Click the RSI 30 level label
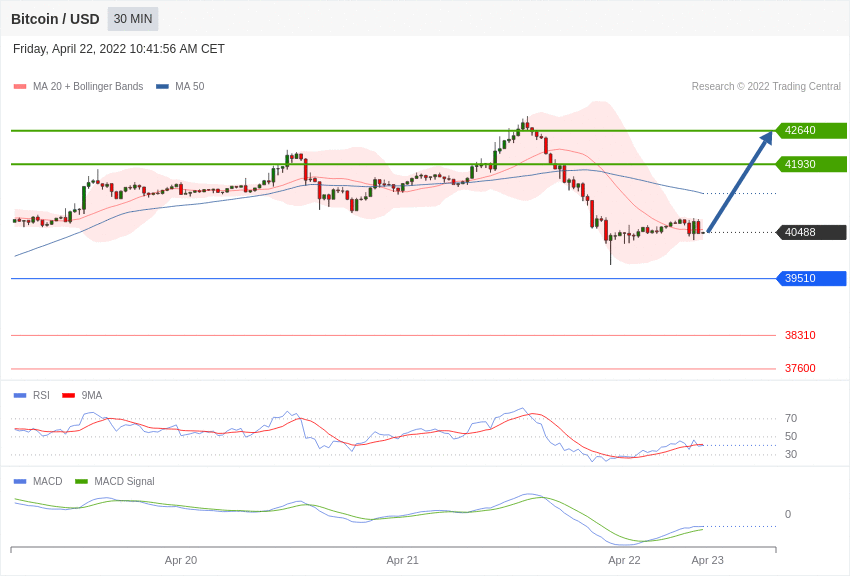 coord(791,454)
